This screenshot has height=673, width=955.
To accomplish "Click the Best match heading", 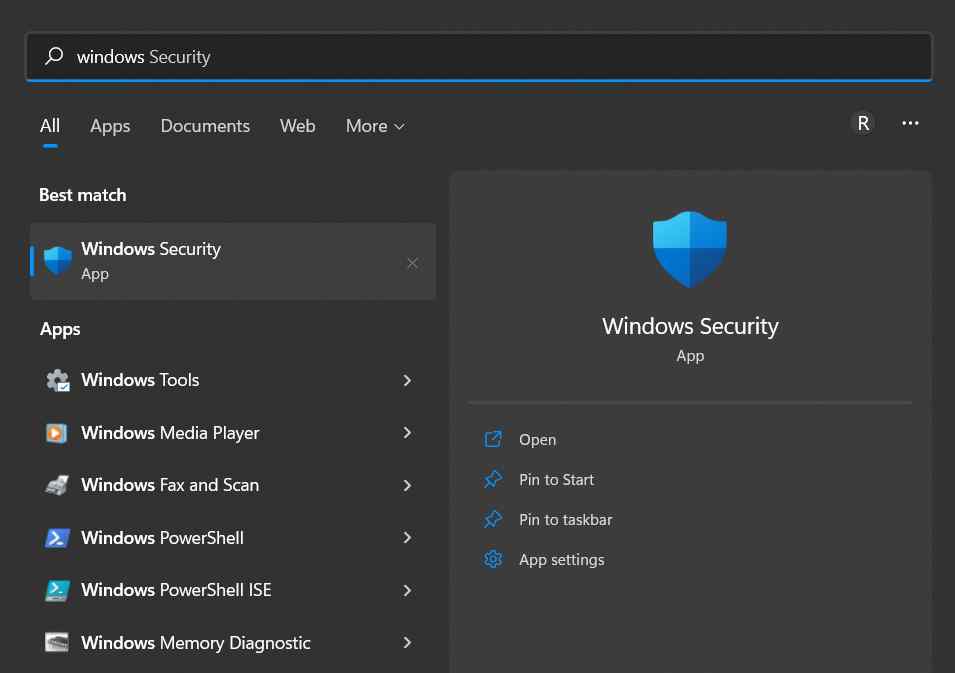I will (83, 195).
